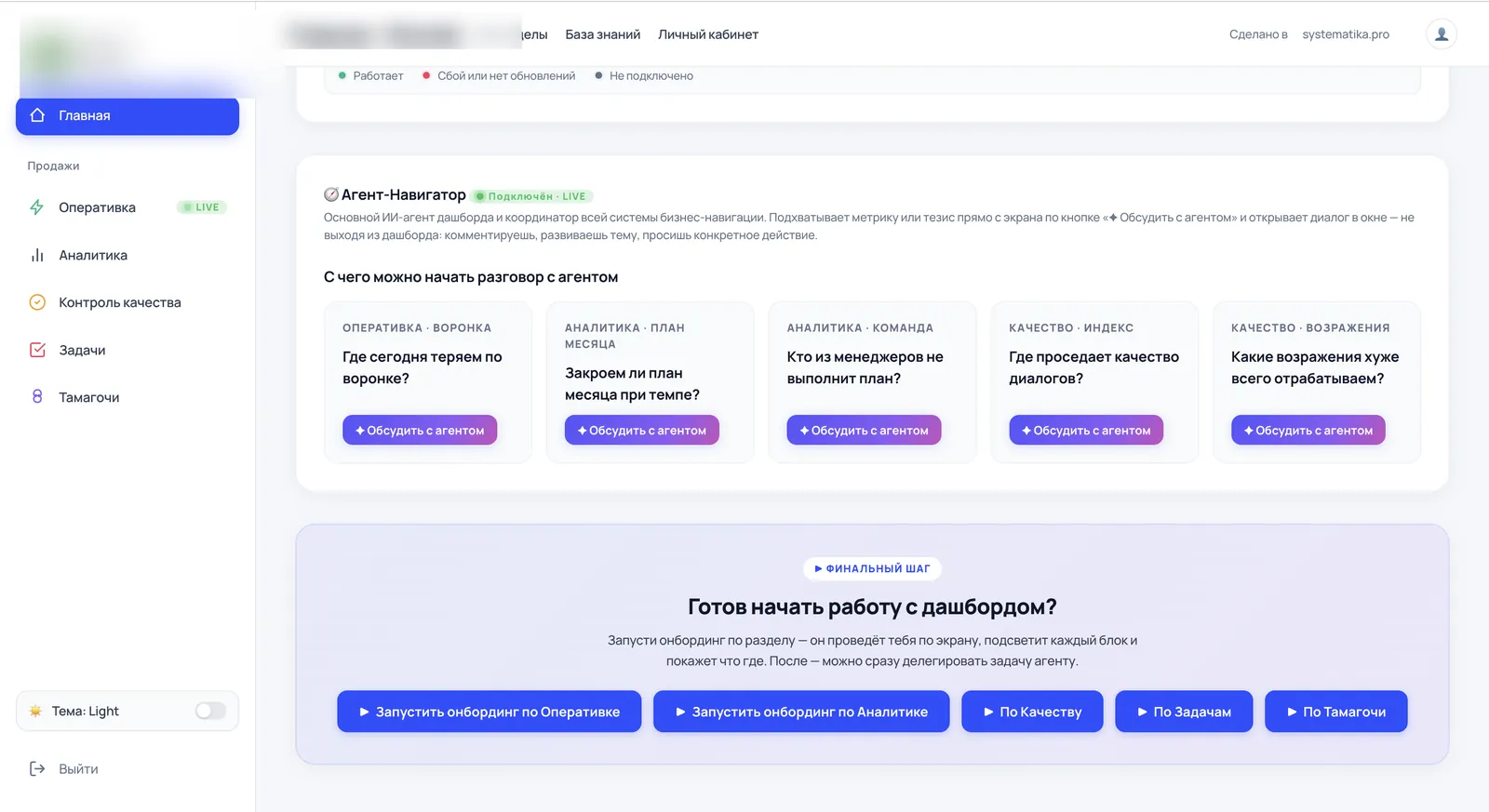
Task: Launch onboarding for Оперативка
Action: click(x=490, y=712)
